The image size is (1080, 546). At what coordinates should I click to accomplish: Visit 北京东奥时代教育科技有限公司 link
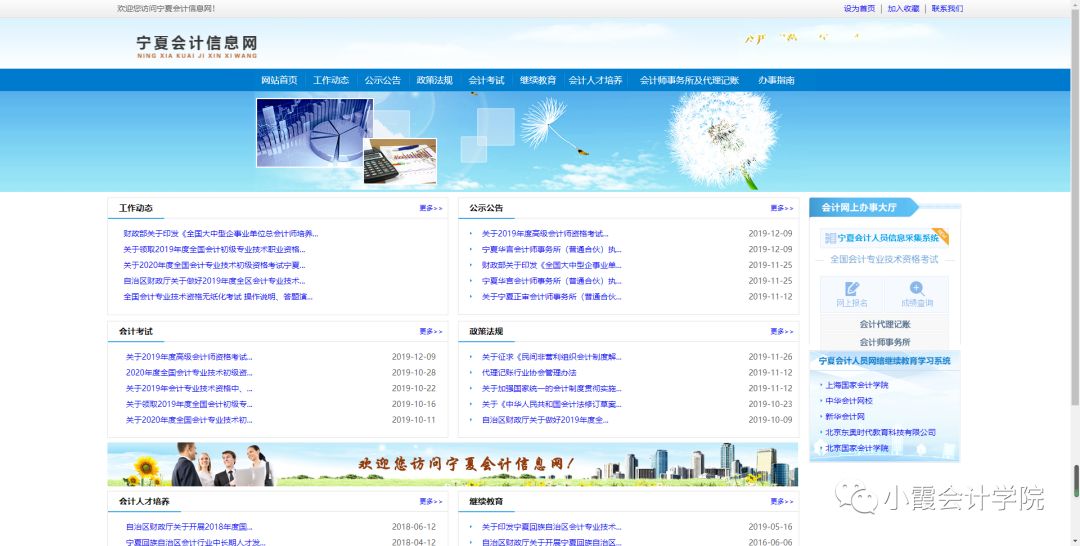click(x=880, y=432)
